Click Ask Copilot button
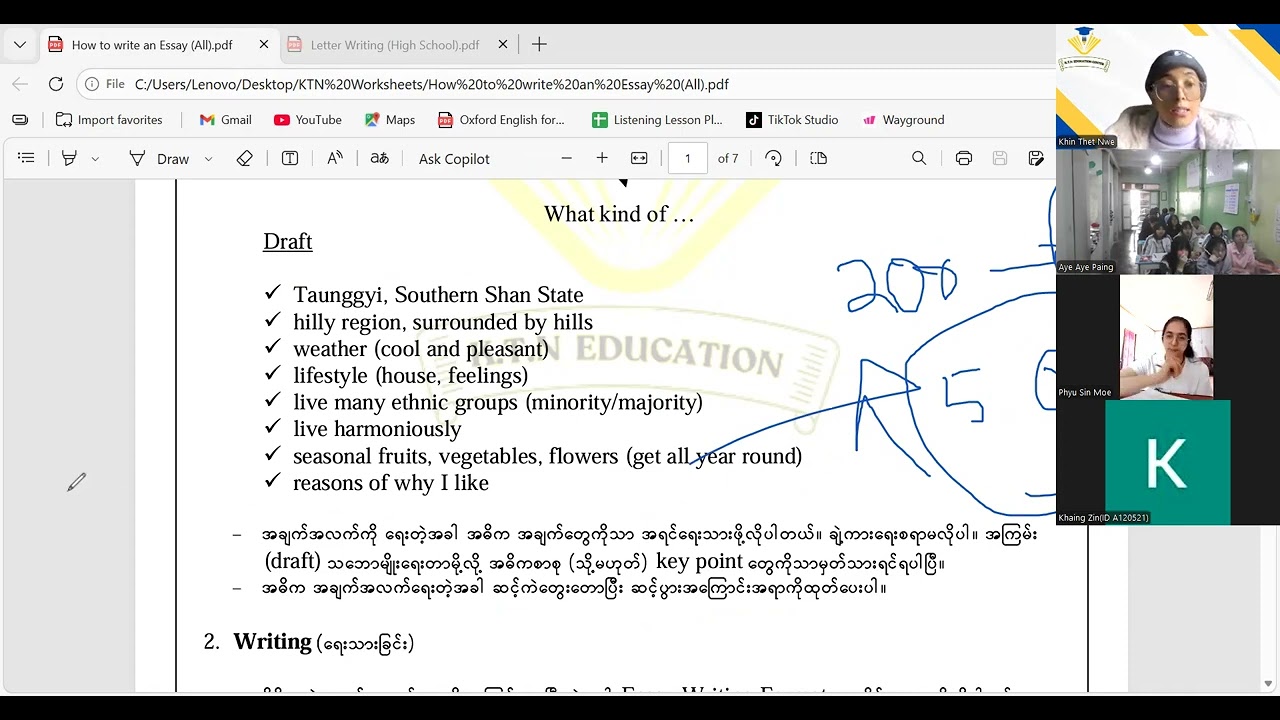The image size is (1280, 720). click(x=454, y=159)
